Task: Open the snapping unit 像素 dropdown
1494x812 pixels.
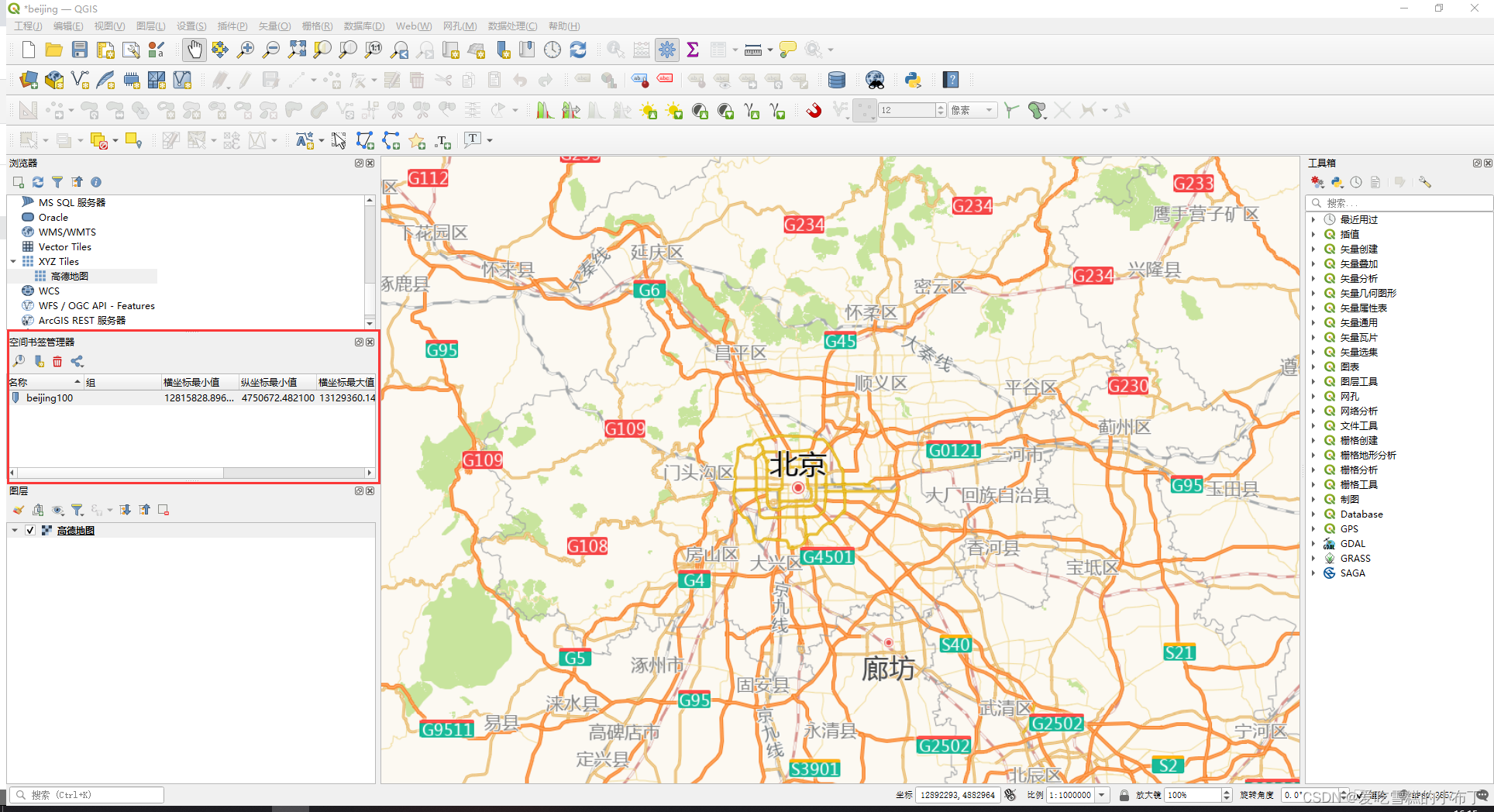Action: point(972,110)
